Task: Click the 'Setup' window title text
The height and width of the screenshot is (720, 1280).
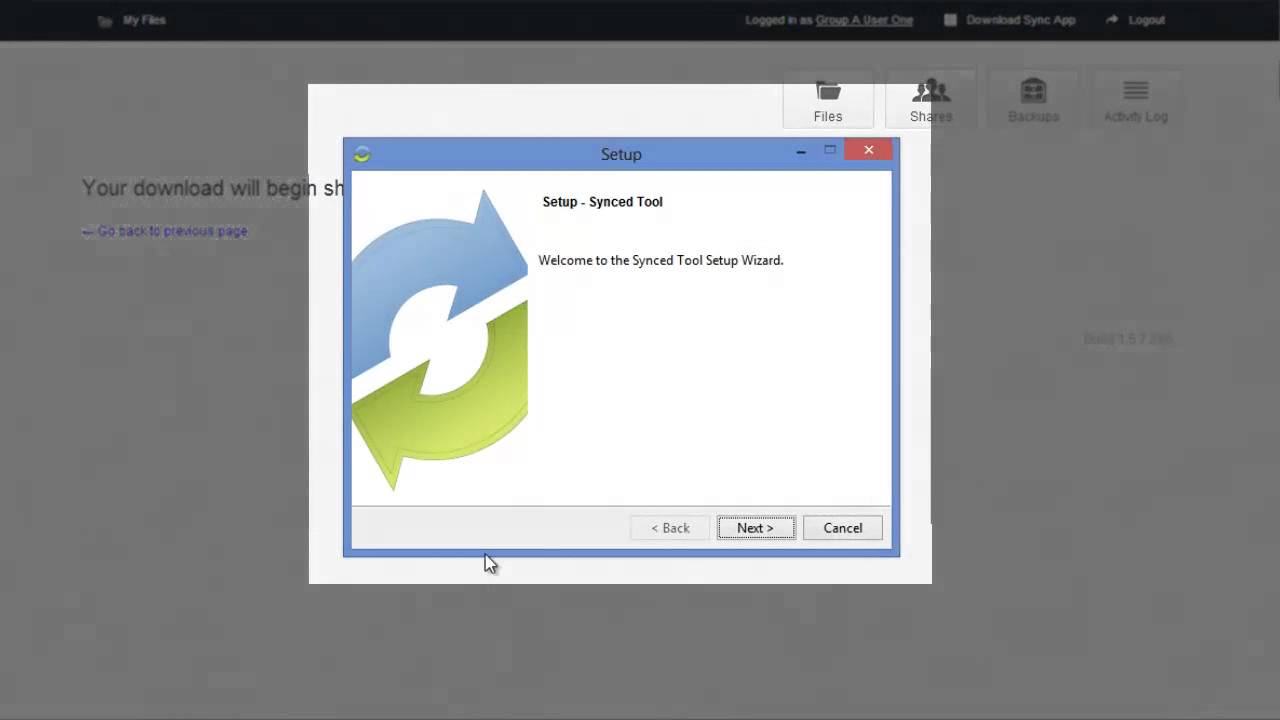Action: (x=621, y=154)
